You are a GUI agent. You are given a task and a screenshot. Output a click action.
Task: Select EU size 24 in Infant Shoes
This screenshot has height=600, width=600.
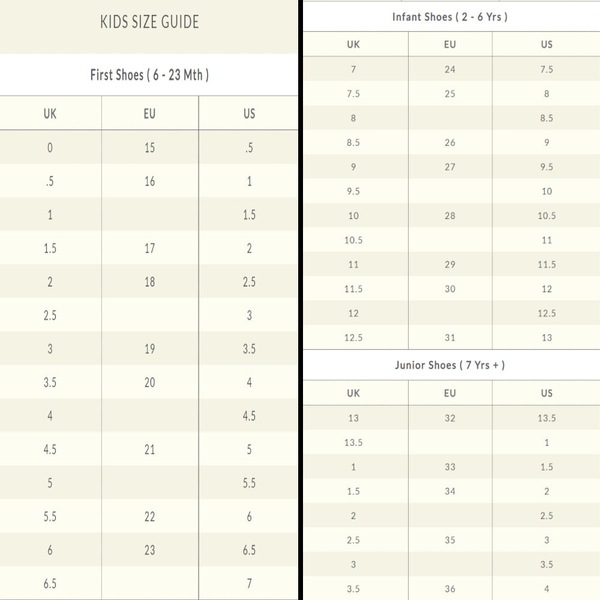[x=450, y=69]
